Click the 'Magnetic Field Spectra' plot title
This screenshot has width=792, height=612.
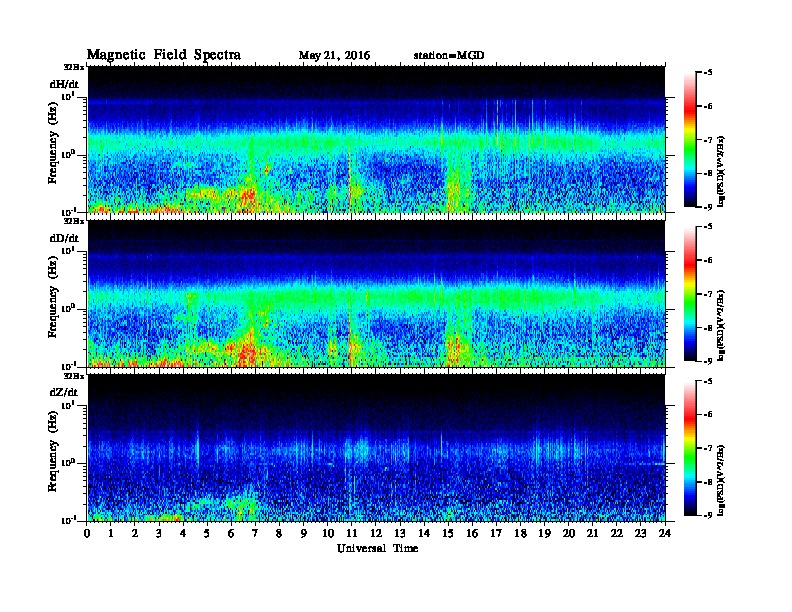point(164,55)
